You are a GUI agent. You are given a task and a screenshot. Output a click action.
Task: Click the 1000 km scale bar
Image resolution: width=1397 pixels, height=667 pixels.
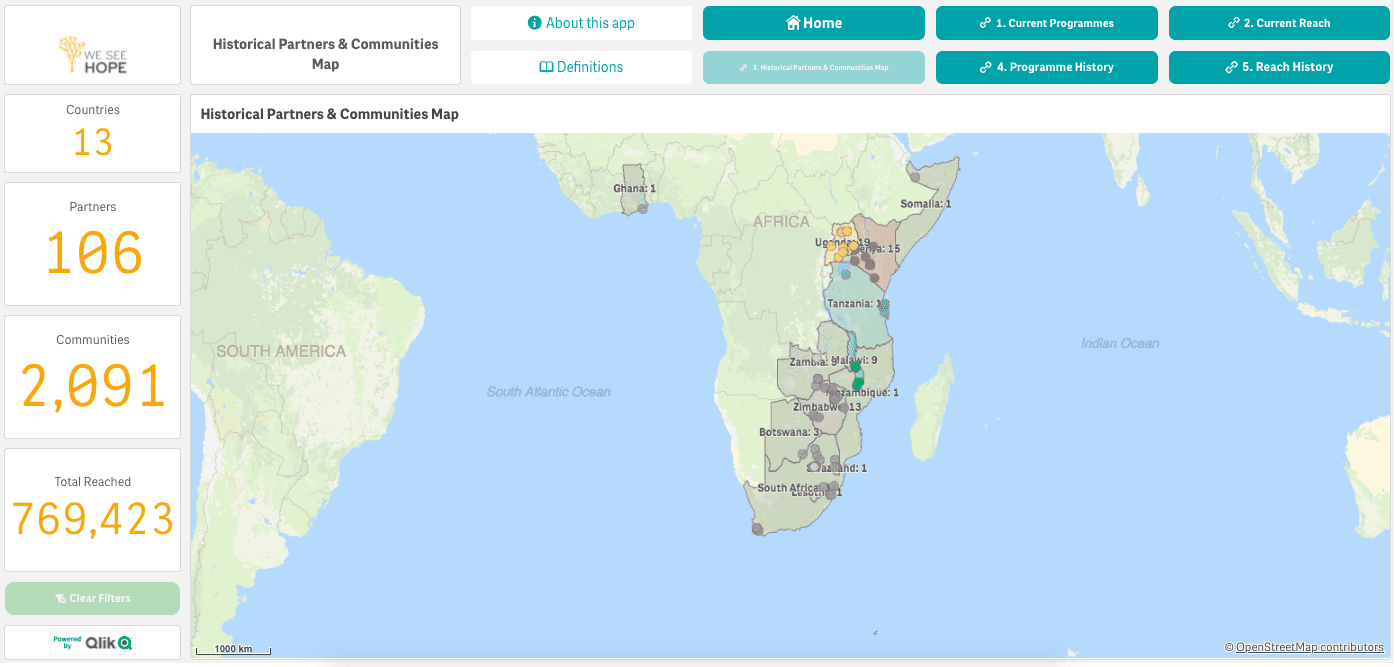point(232,649)
